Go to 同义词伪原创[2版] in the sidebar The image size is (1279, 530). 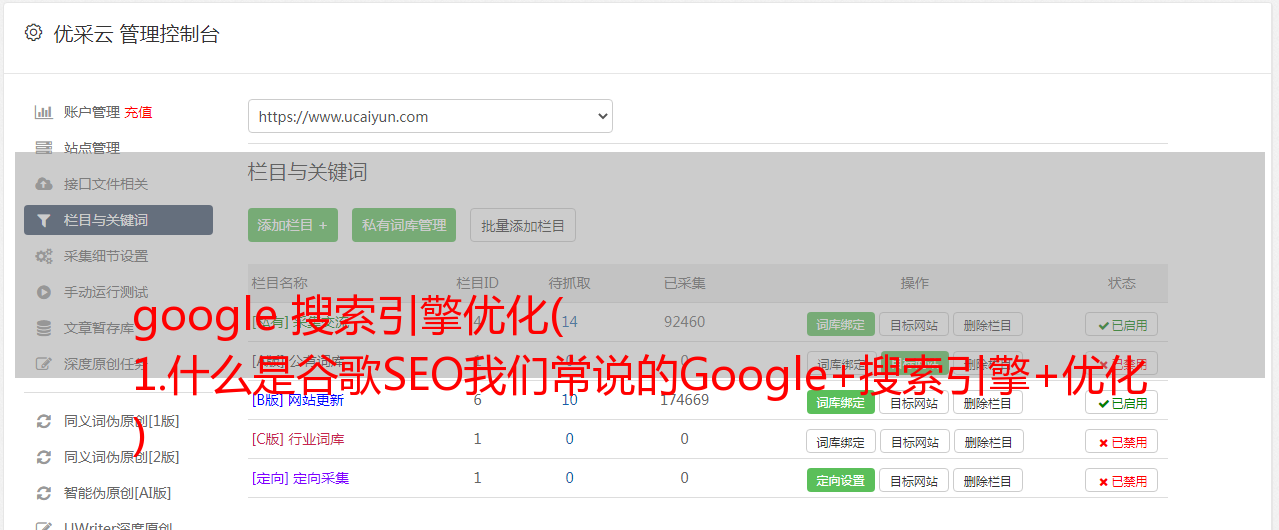(122, 457)
